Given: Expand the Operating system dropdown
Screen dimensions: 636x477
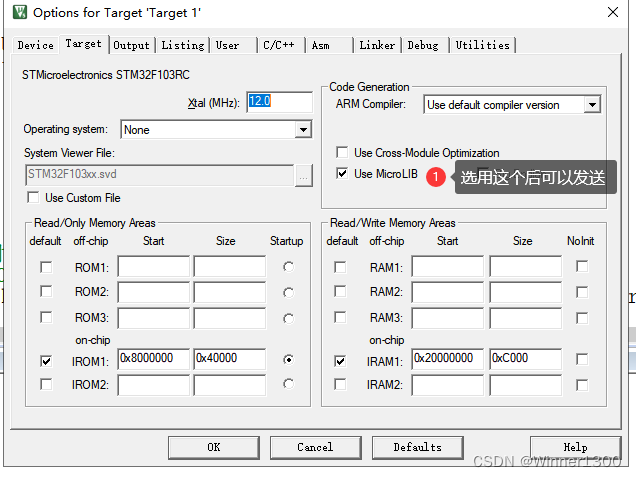Looking at the screenshot, I should (303, 130).
